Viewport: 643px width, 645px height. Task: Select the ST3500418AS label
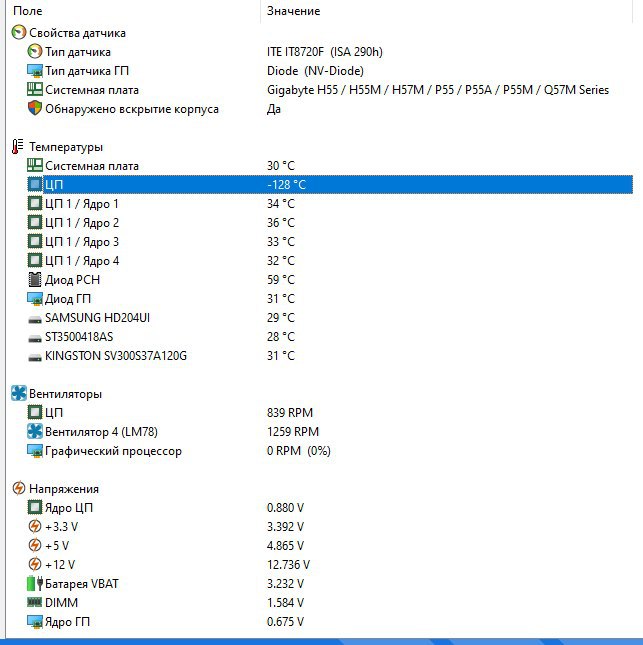point(79,336)
